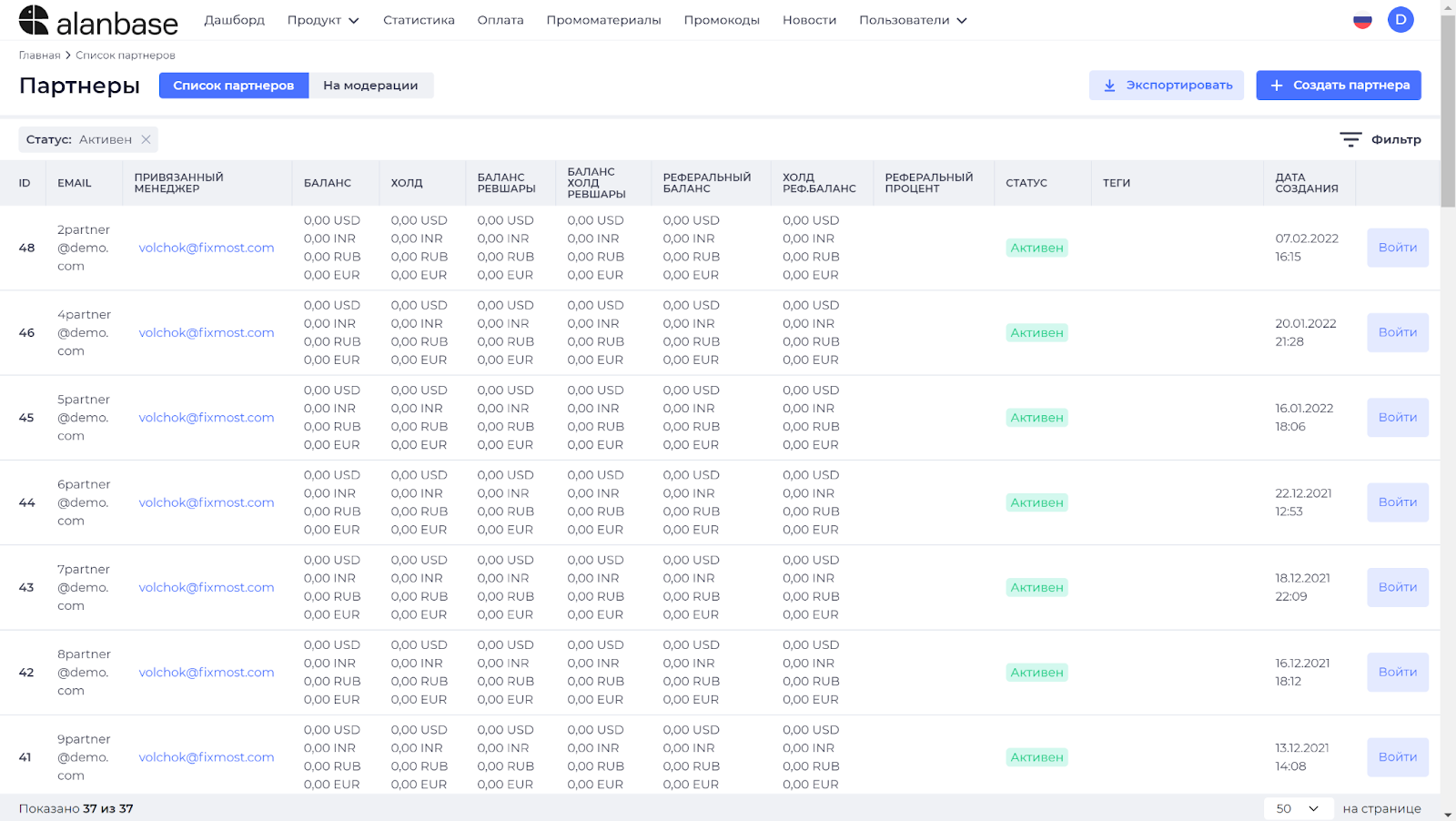Click the alanbase logo icon
1456x821 pixels.
(34, 20)
